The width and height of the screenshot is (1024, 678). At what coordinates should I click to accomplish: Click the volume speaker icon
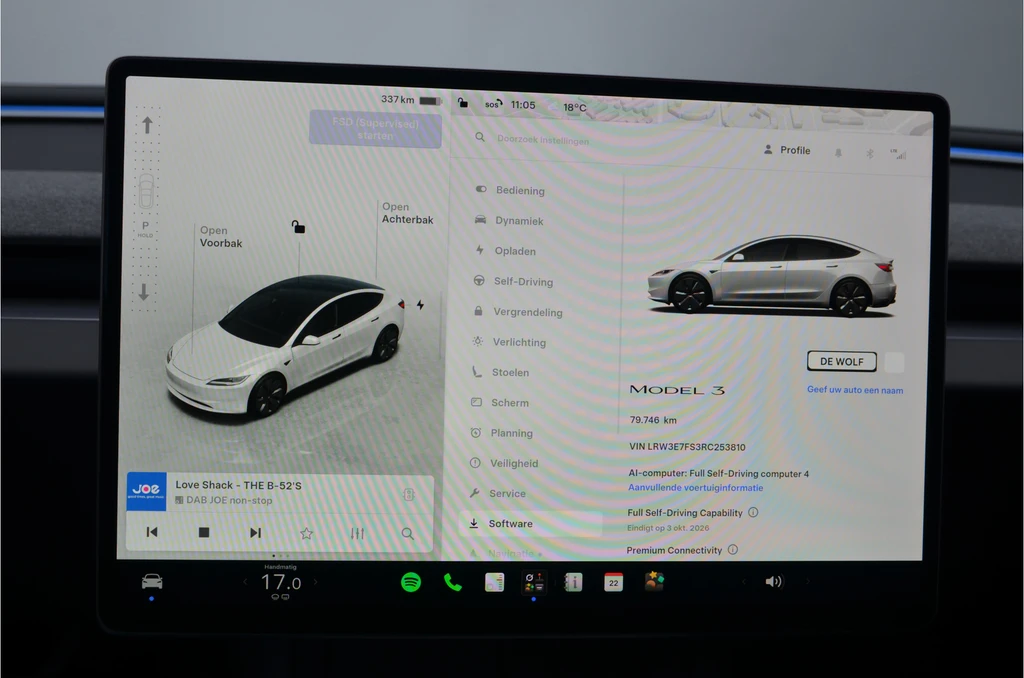773,581
